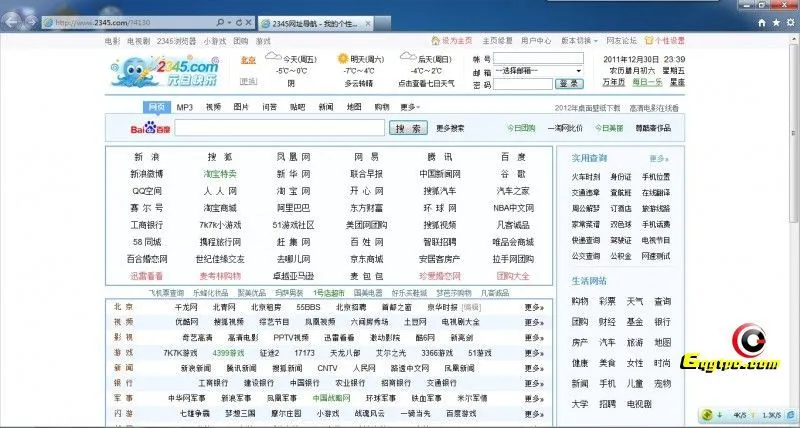Switch to the 贴吧 search tab
The height and width of the screenshot is (428, 800).
(297, 107)
